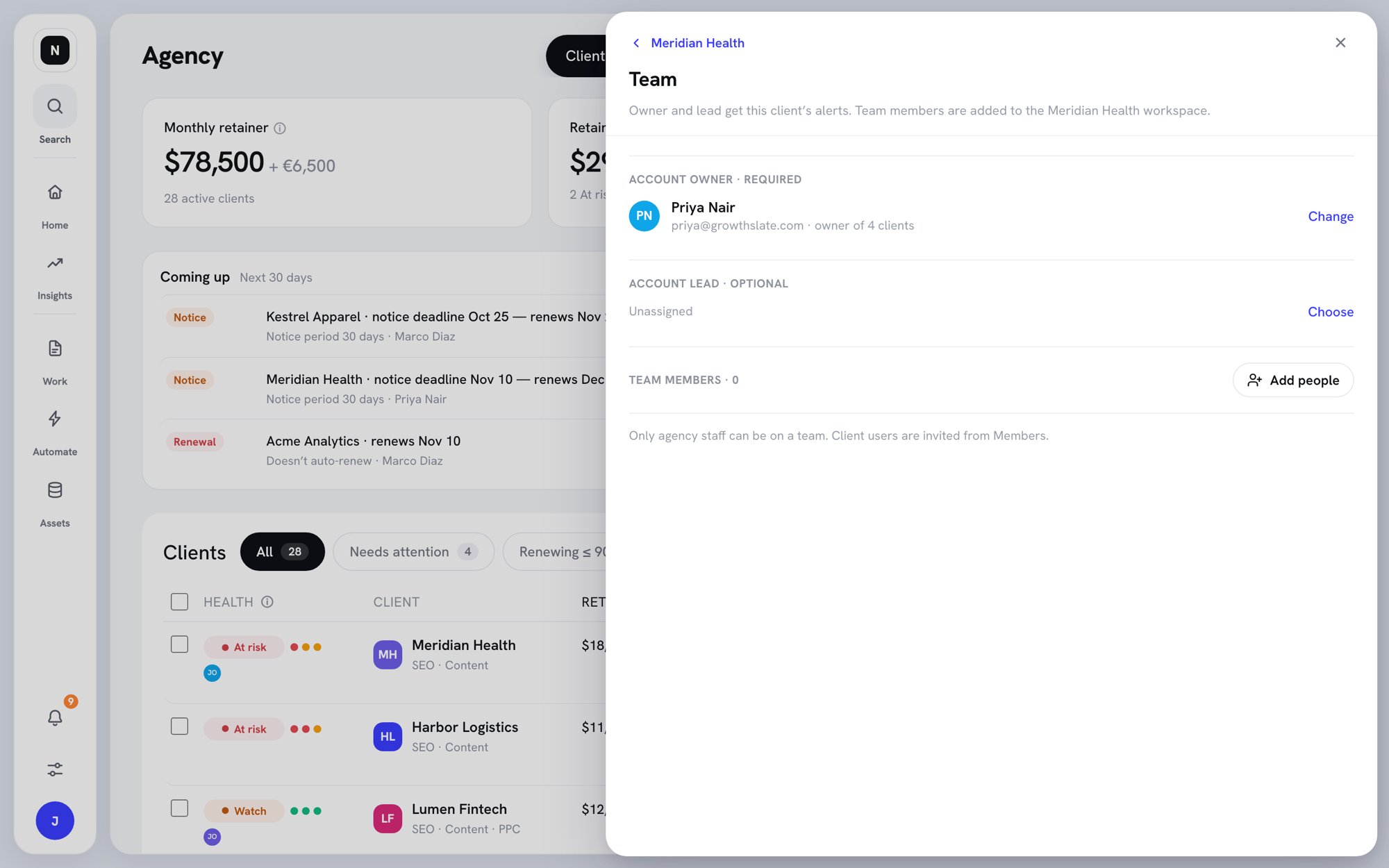1389x868 pixels.
Task: Click Priya Nair's PN avatar
Action: coord(644,216)
